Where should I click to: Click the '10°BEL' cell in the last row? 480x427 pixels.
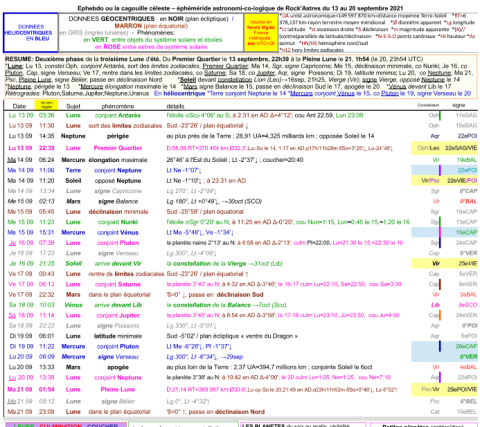467,412
